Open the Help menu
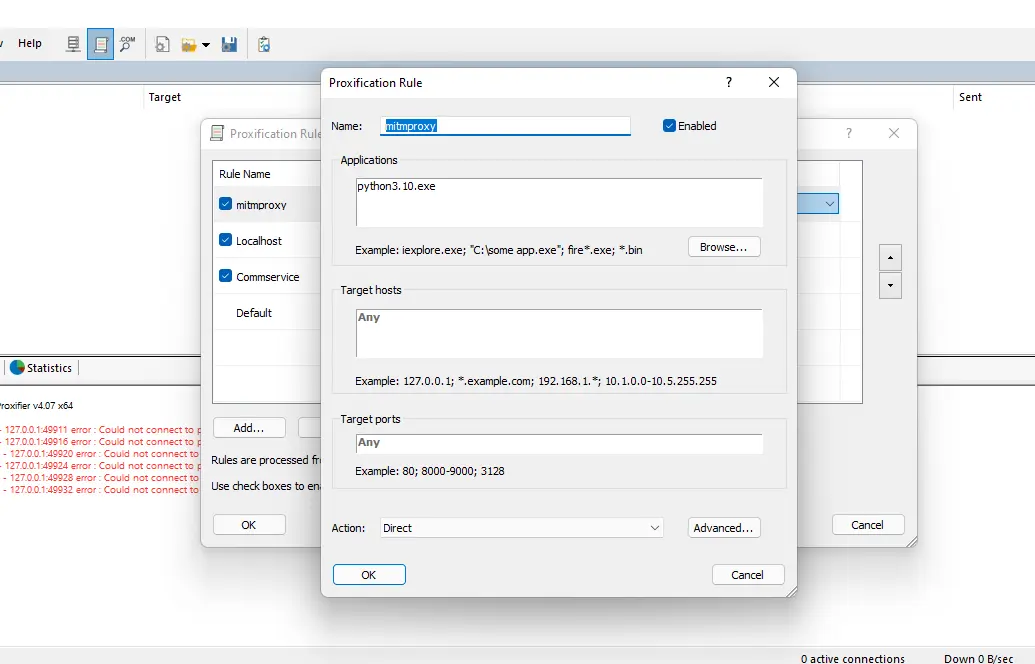Screen dimensions: 1035x664 (x=30, y=43)
